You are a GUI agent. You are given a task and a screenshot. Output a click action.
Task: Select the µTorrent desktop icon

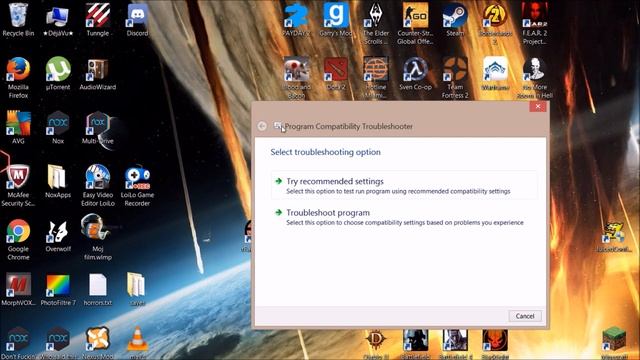[x=58, y=74]
